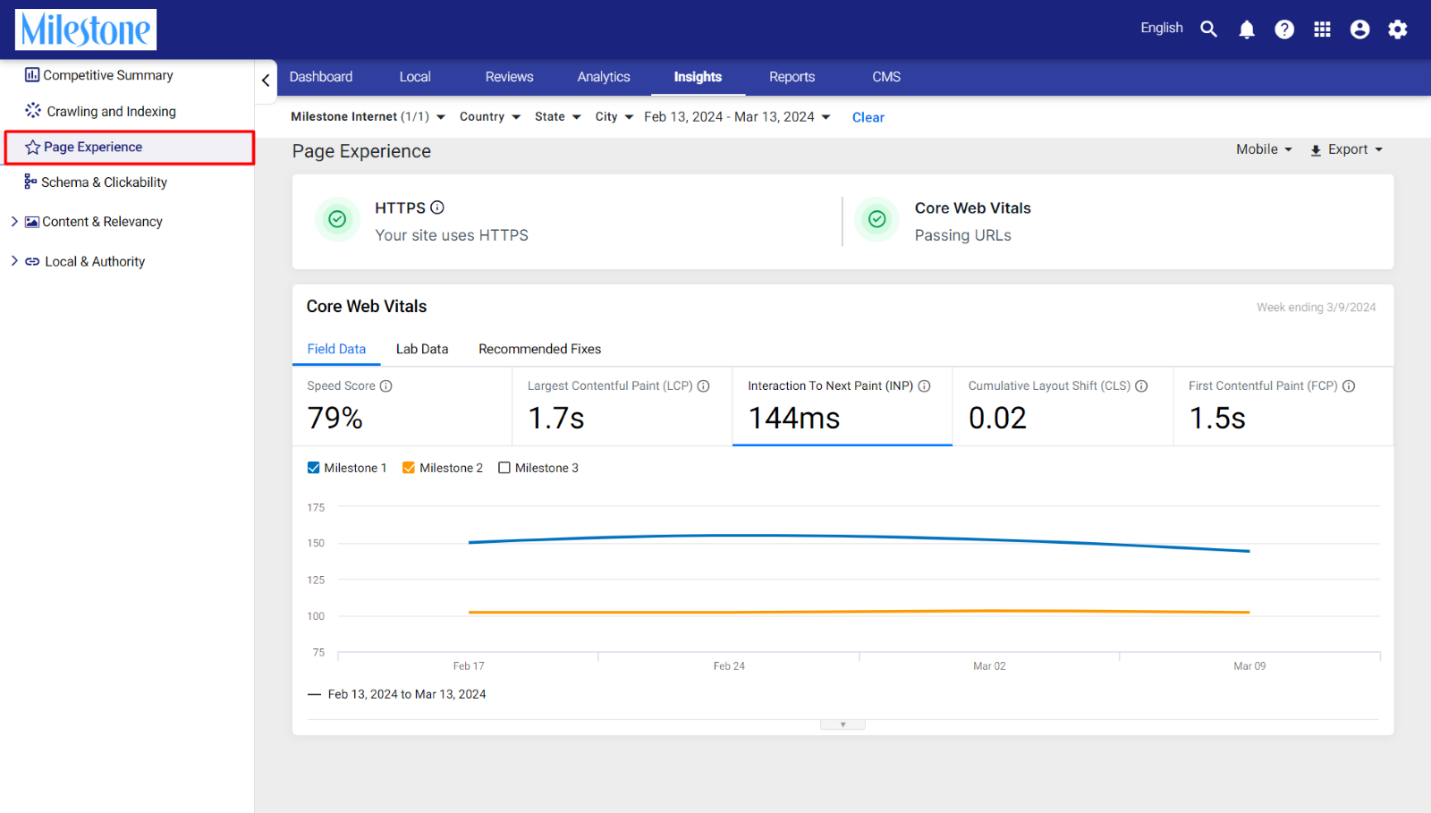Click the Schema & Clickability tree icon
1431x813 pixels.
coord(31,182)
